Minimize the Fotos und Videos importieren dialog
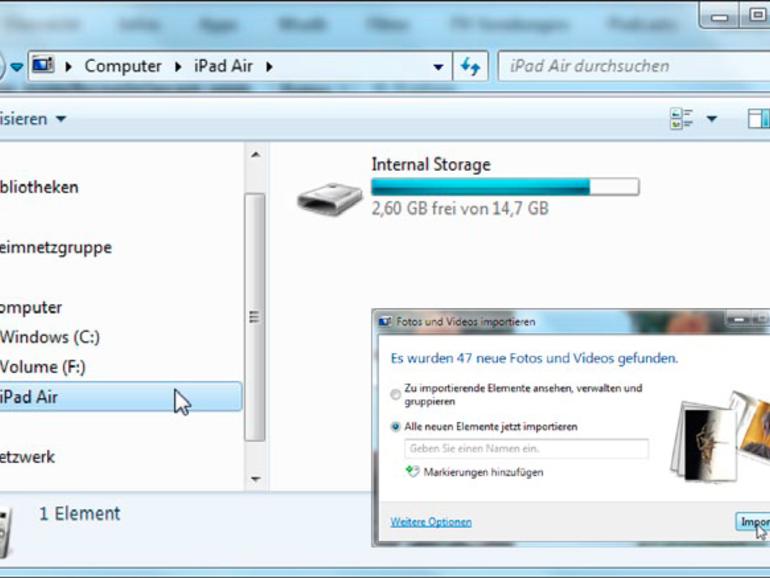This screenshot has width=770, height=578. pos(739,320)
